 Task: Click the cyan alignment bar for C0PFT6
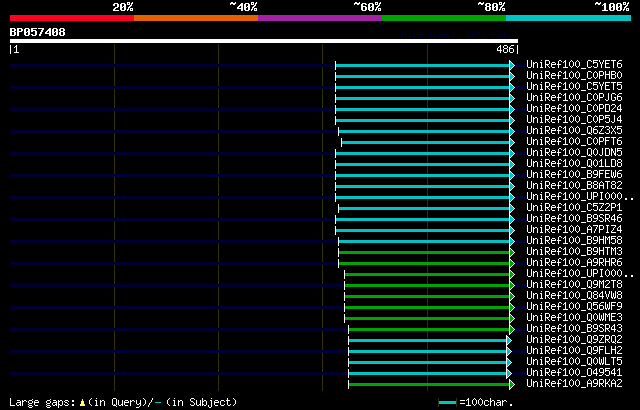[x=426, y=142]
